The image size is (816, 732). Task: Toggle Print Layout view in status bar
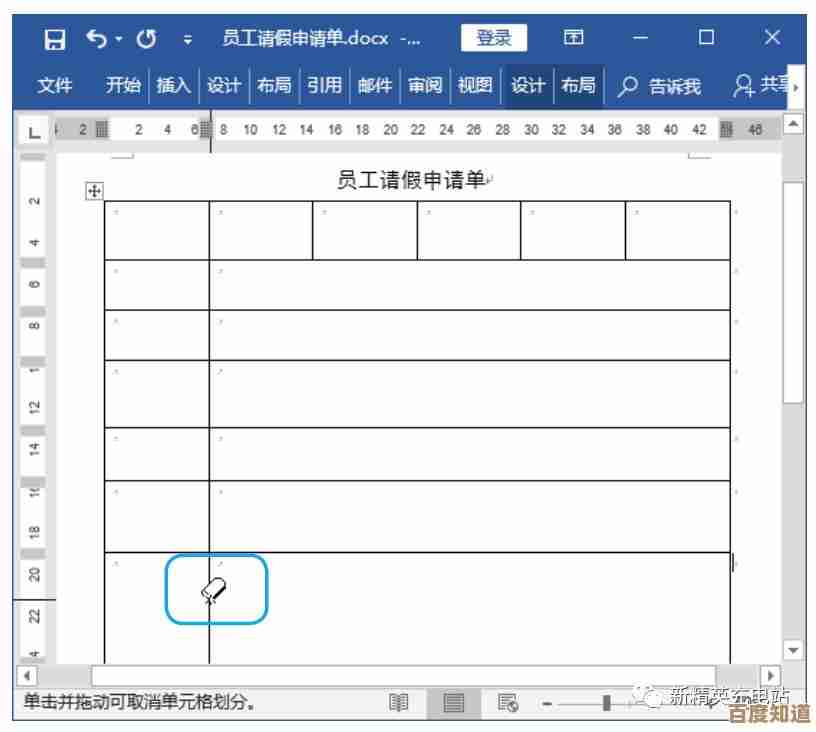pos(454,703)
